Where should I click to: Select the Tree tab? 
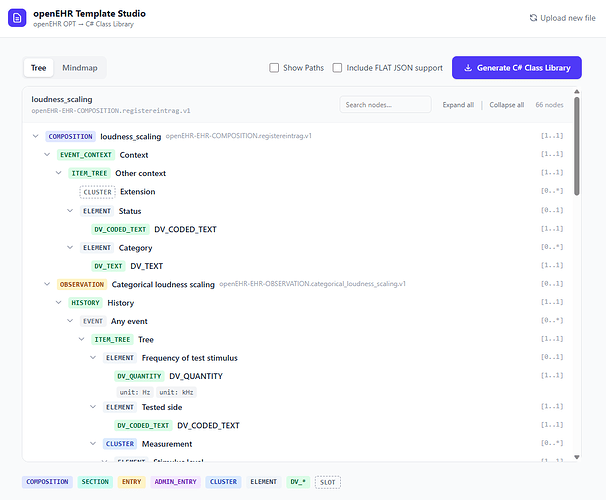coord(39,68)
